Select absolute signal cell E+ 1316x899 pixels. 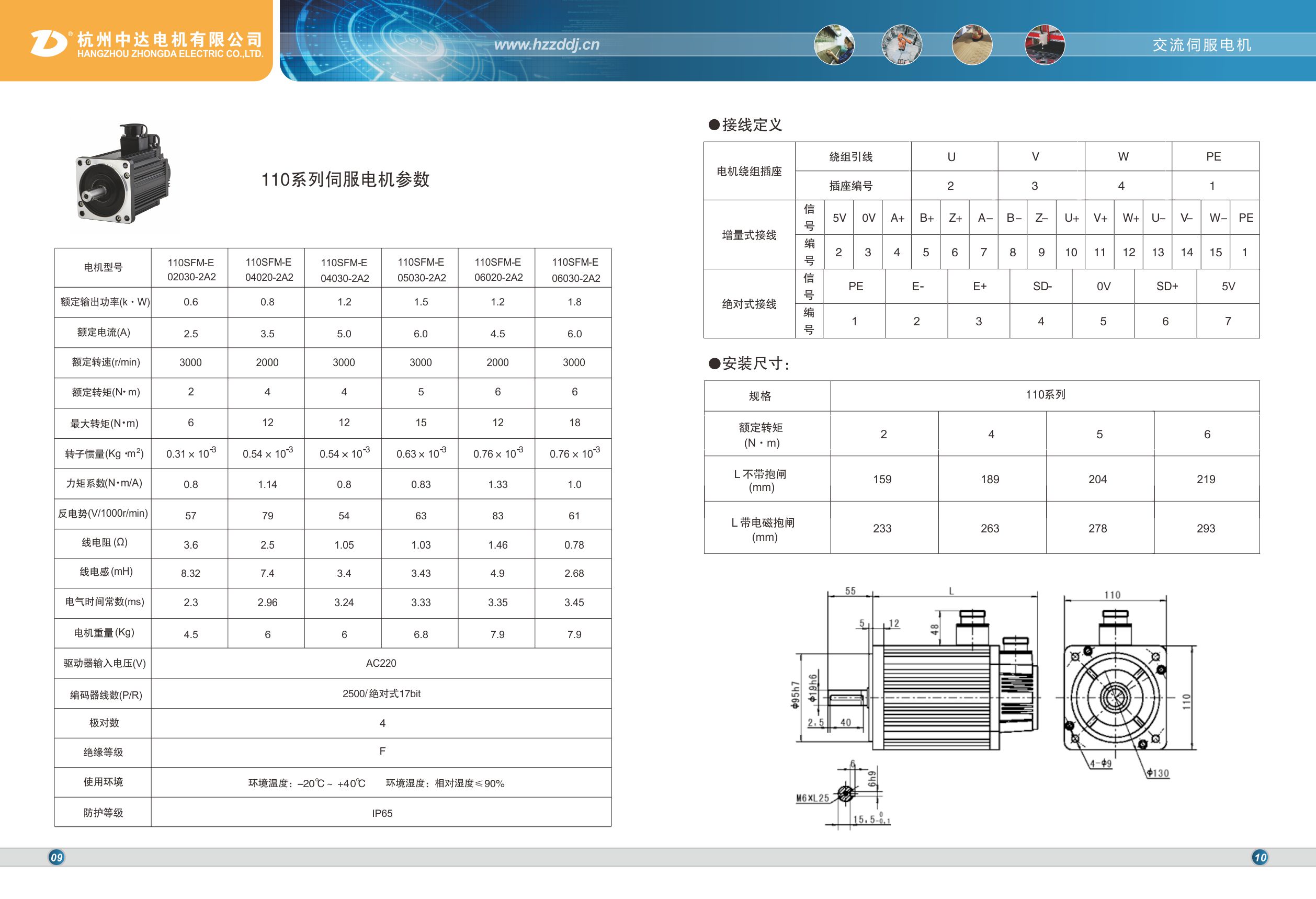pos(980,287)
